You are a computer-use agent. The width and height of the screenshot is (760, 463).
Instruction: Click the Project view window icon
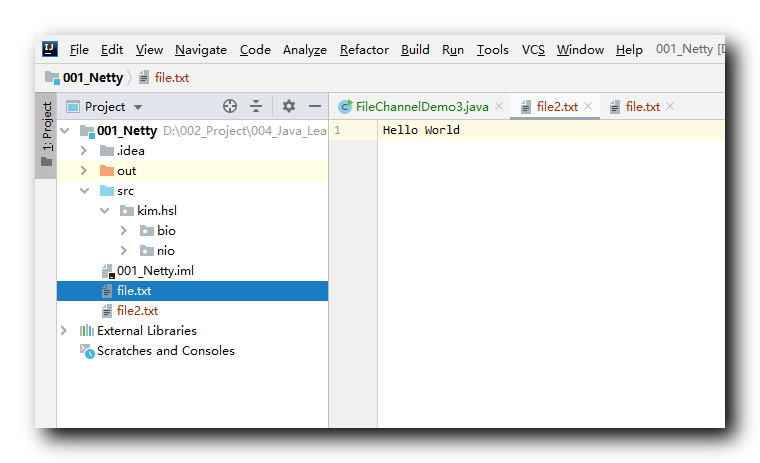pos(73,107)
